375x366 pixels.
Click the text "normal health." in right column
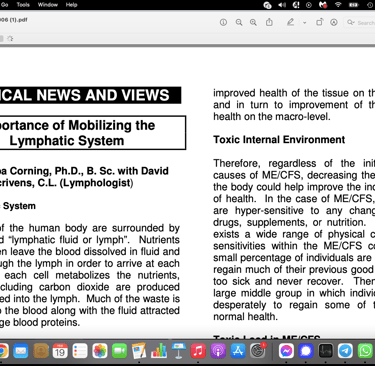tap(246, 316)
